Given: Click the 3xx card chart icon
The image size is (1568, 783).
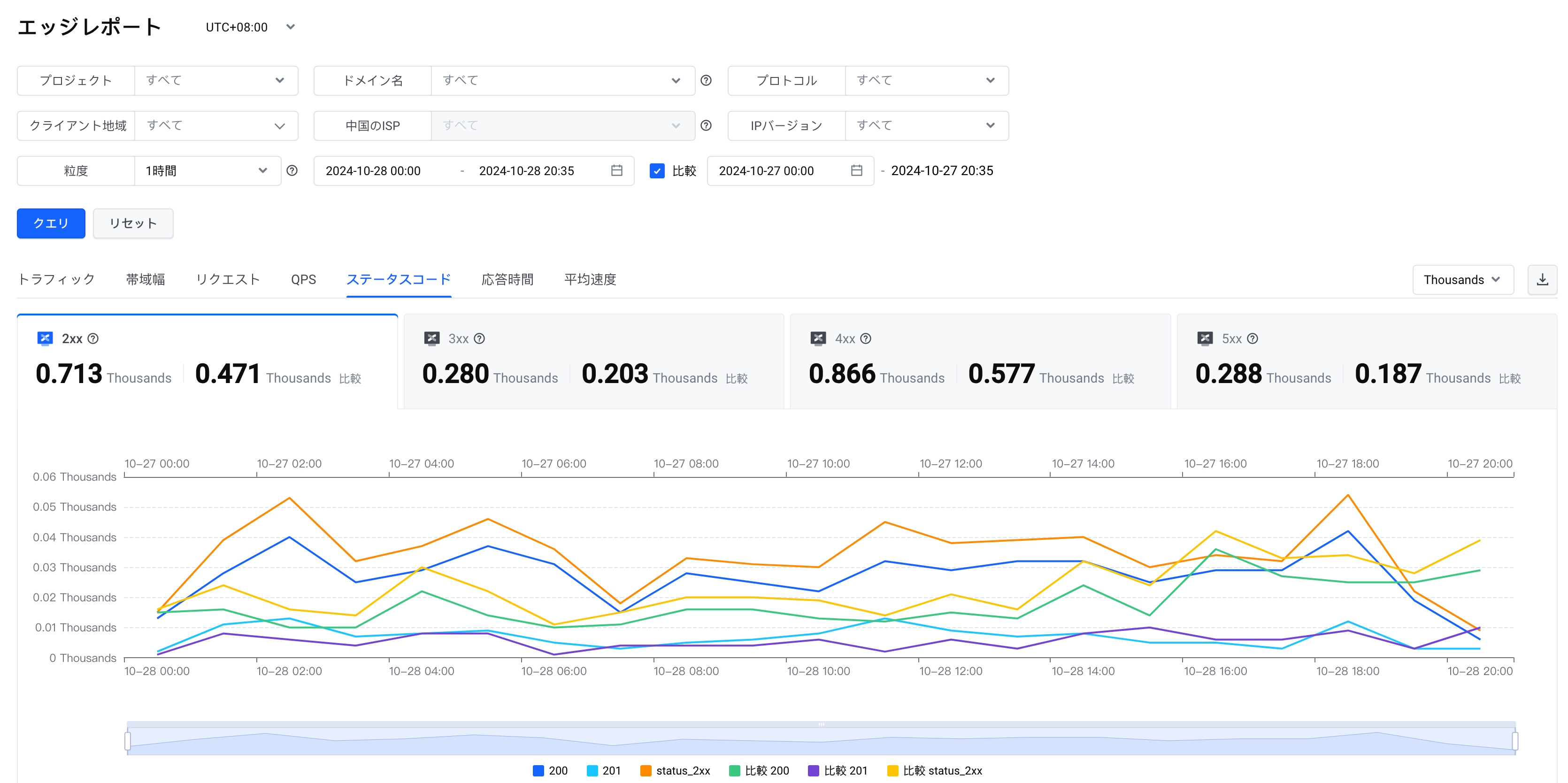Looking at the screenshot, I should (431, 338).
